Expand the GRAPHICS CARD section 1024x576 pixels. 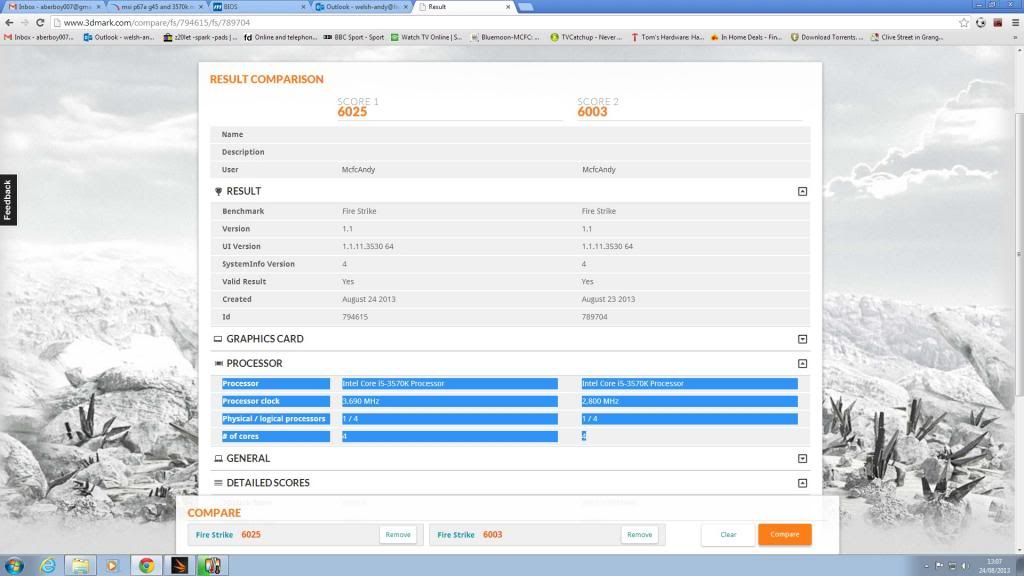point(803,339)
